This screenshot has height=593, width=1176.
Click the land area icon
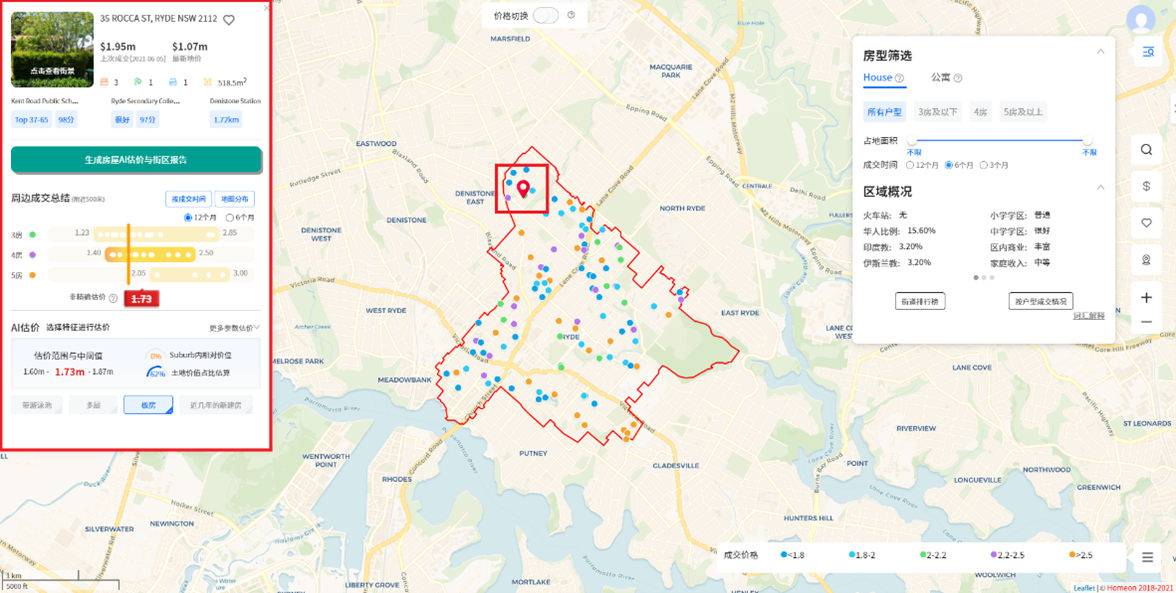(208, 82)
